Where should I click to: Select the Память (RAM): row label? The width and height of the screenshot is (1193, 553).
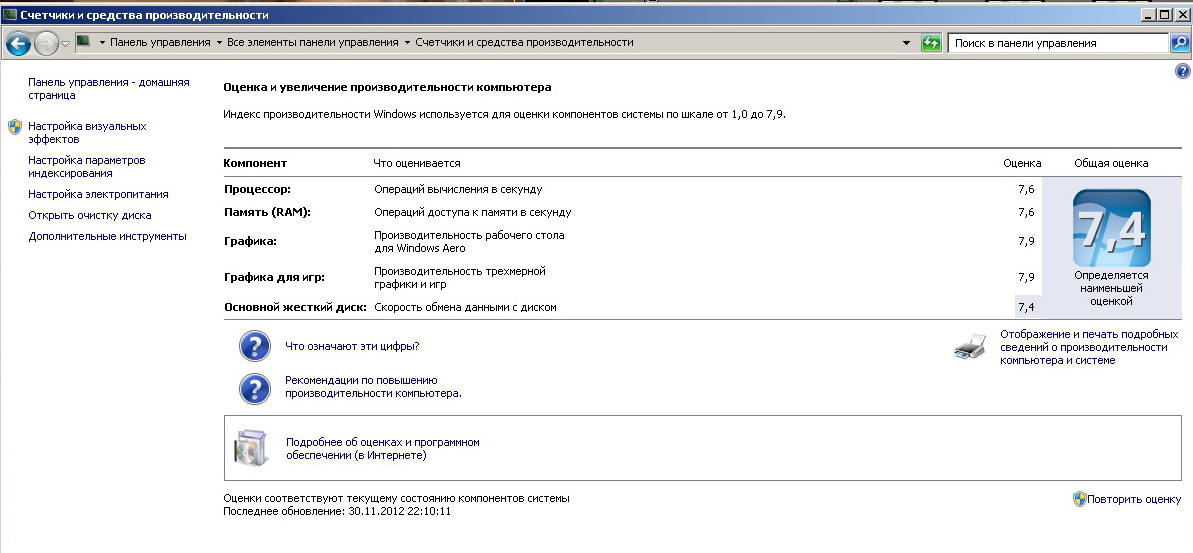tap(267, 212)
